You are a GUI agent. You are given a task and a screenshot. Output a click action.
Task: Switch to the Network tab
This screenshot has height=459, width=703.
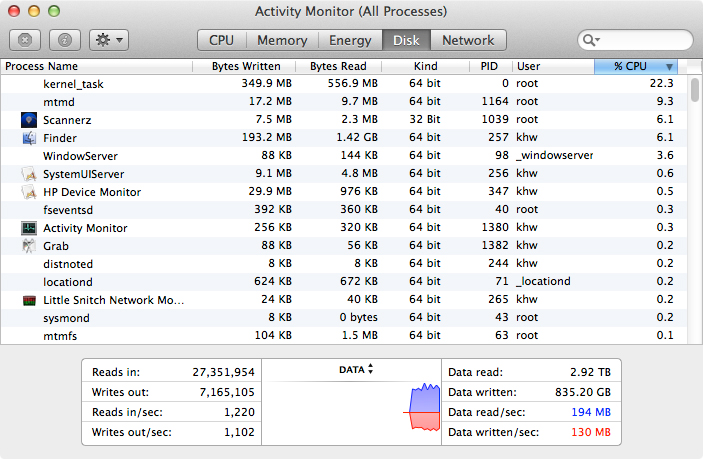(x=468, y=40)
